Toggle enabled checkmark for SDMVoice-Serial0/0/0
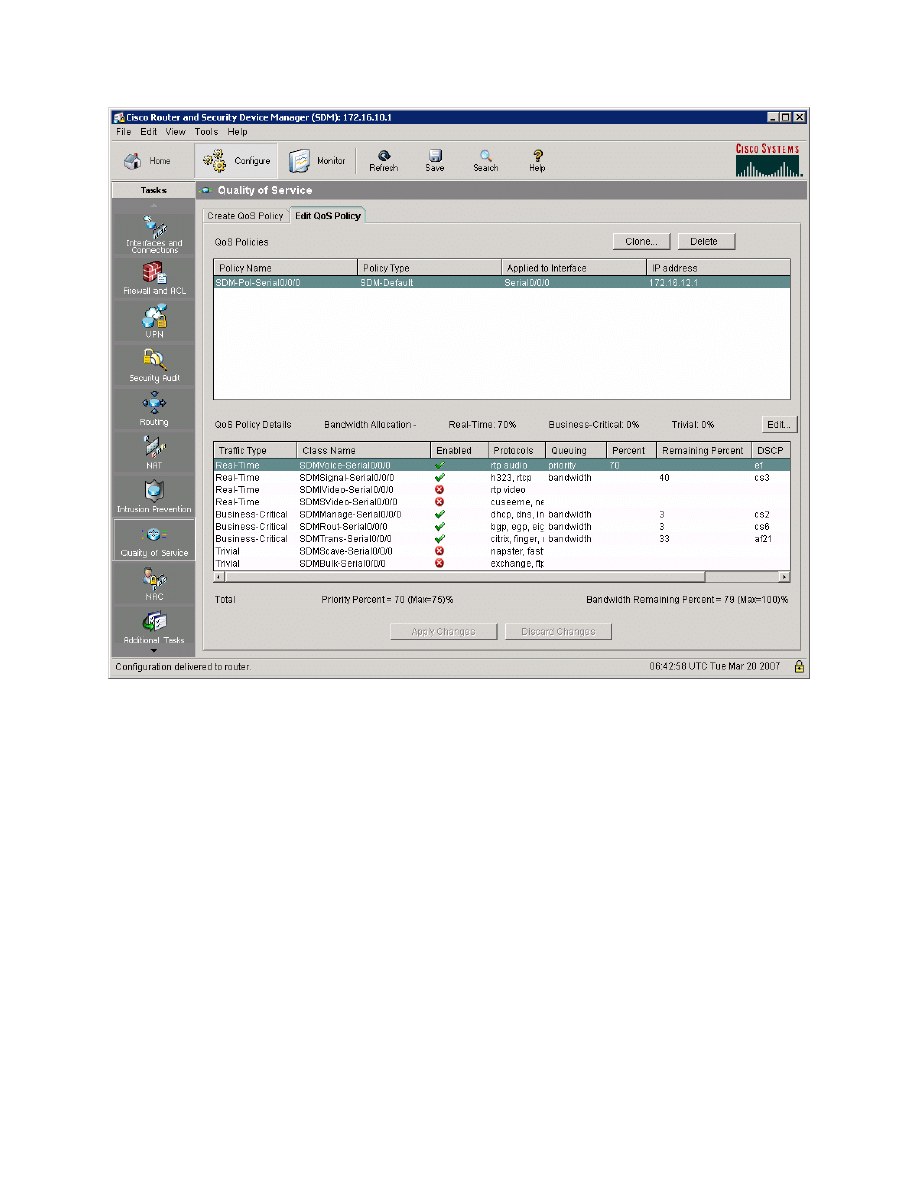918x1188 pixels. pyautogui.click(x=440, y=466)
